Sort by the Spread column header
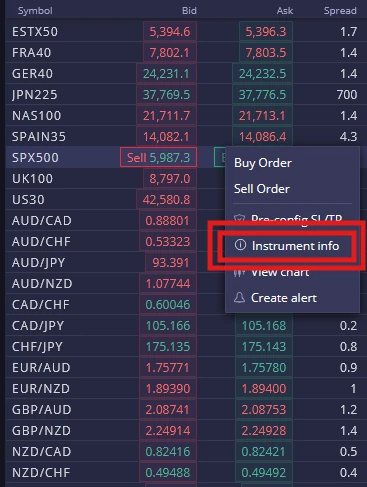The height and width of the screenshot is (487, 367). coord(340,11)
